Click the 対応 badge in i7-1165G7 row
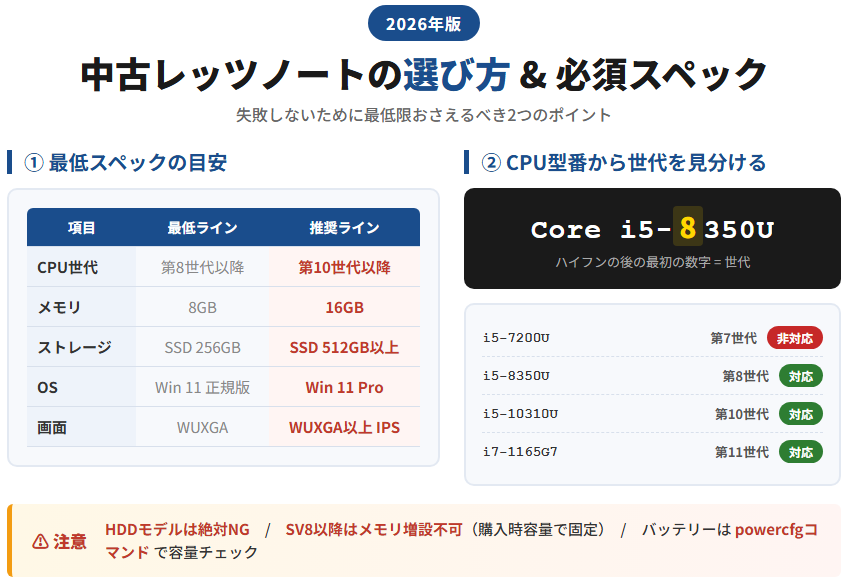This screenshot has width=850, height=582. [x=801, y=452]
